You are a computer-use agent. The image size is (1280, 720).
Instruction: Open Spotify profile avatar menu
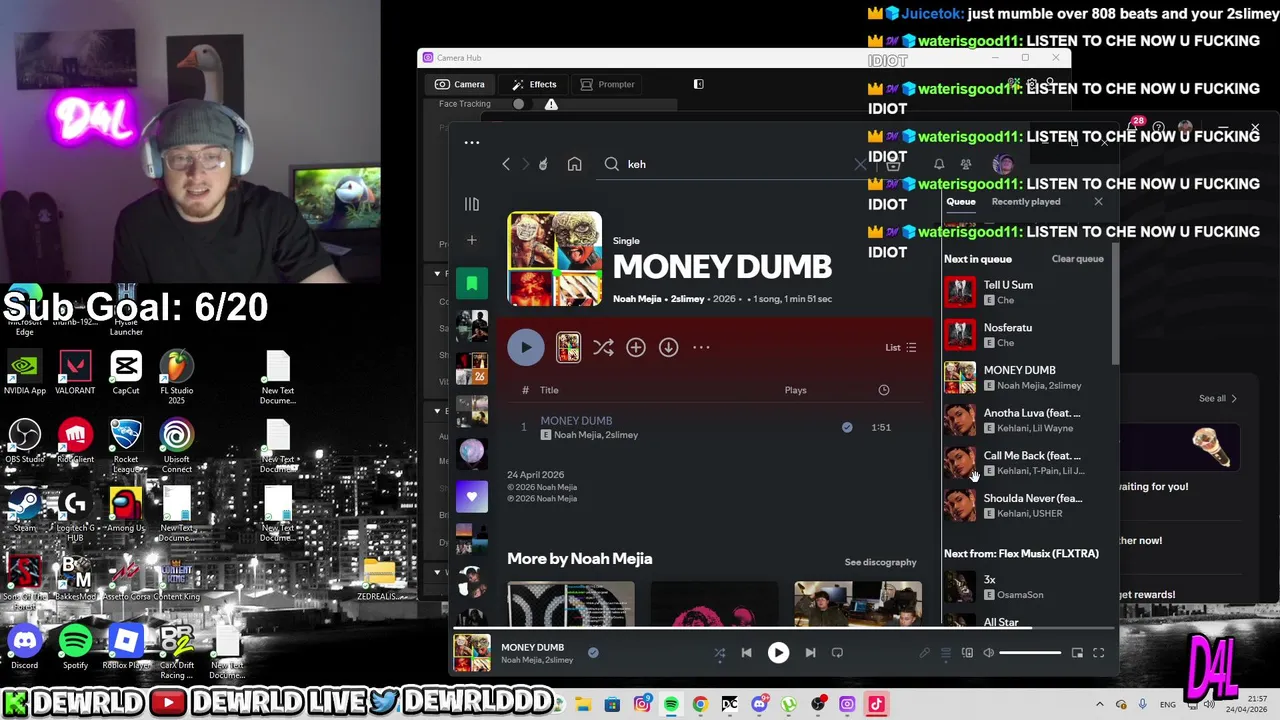tap(1003, 164)
